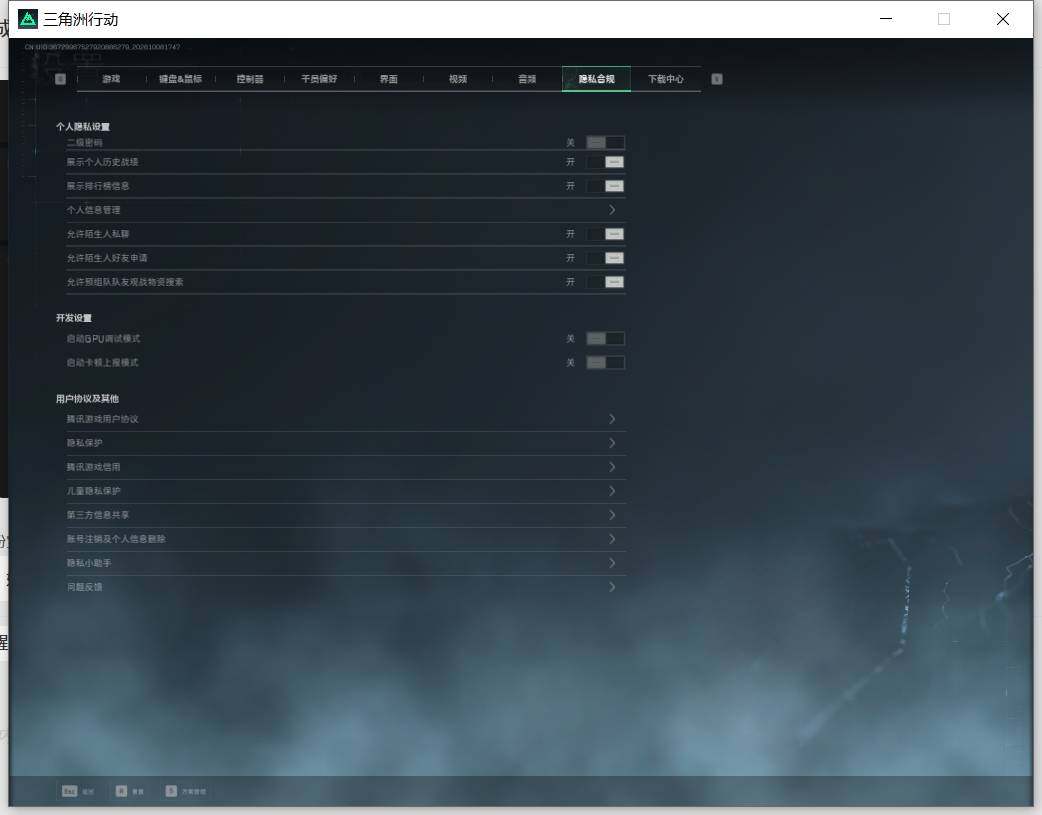1042x815 pixels.
Task: Turn off 展示个人历史战绩 switch
Action: 605,162
